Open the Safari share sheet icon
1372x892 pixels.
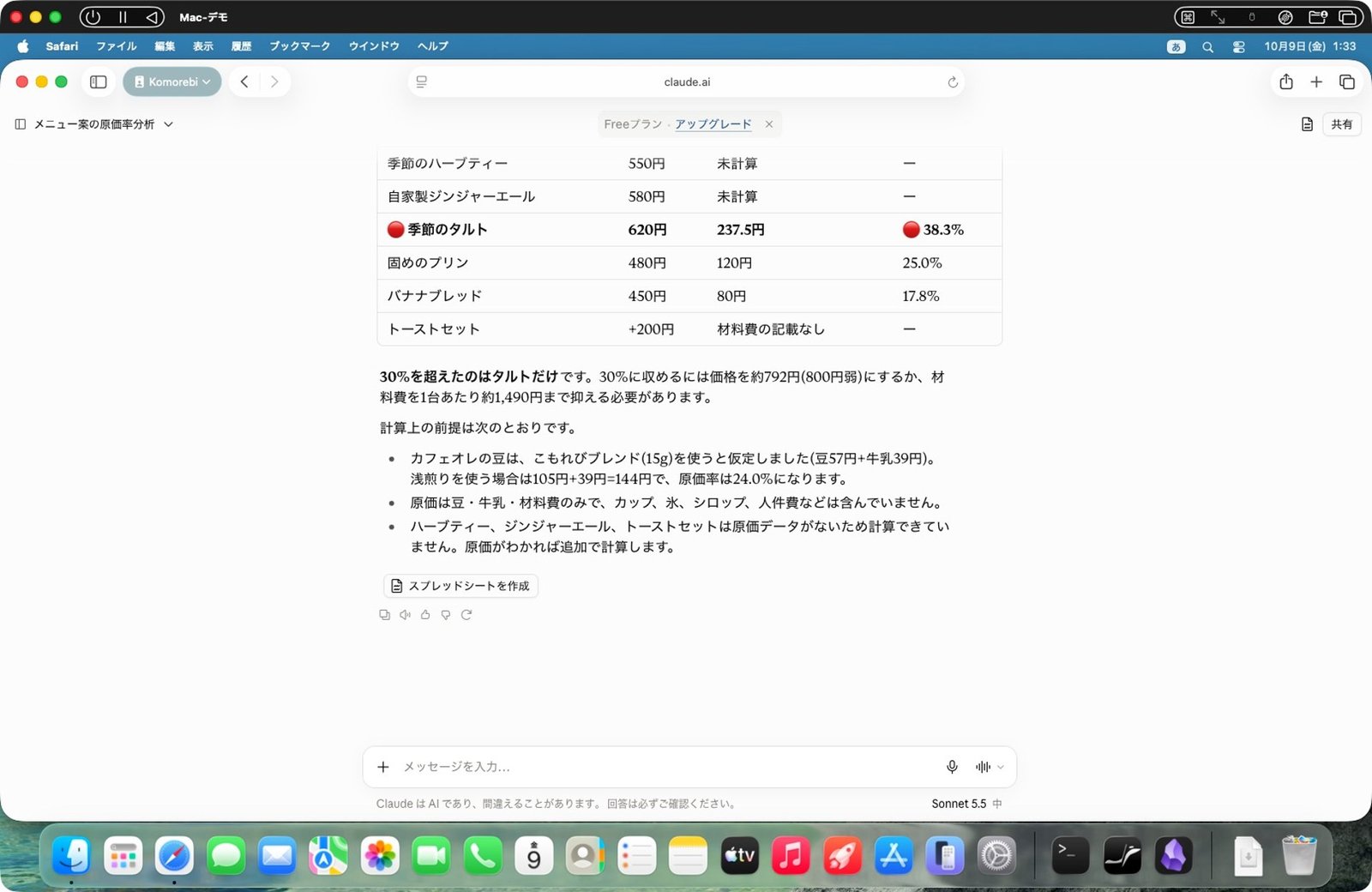[1286, 82]
